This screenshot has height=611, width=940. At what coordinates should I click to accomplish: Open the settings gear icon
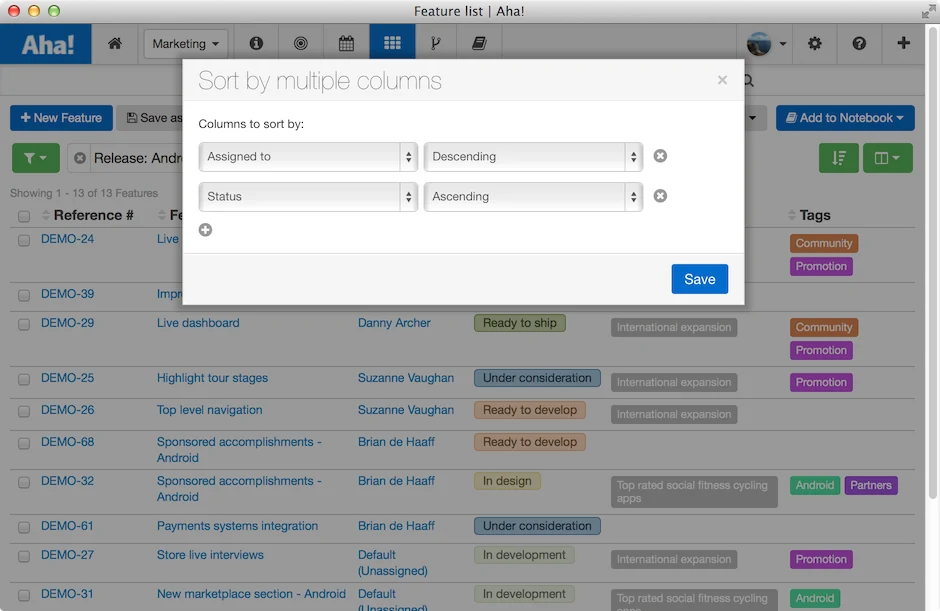tap(814, 43)
